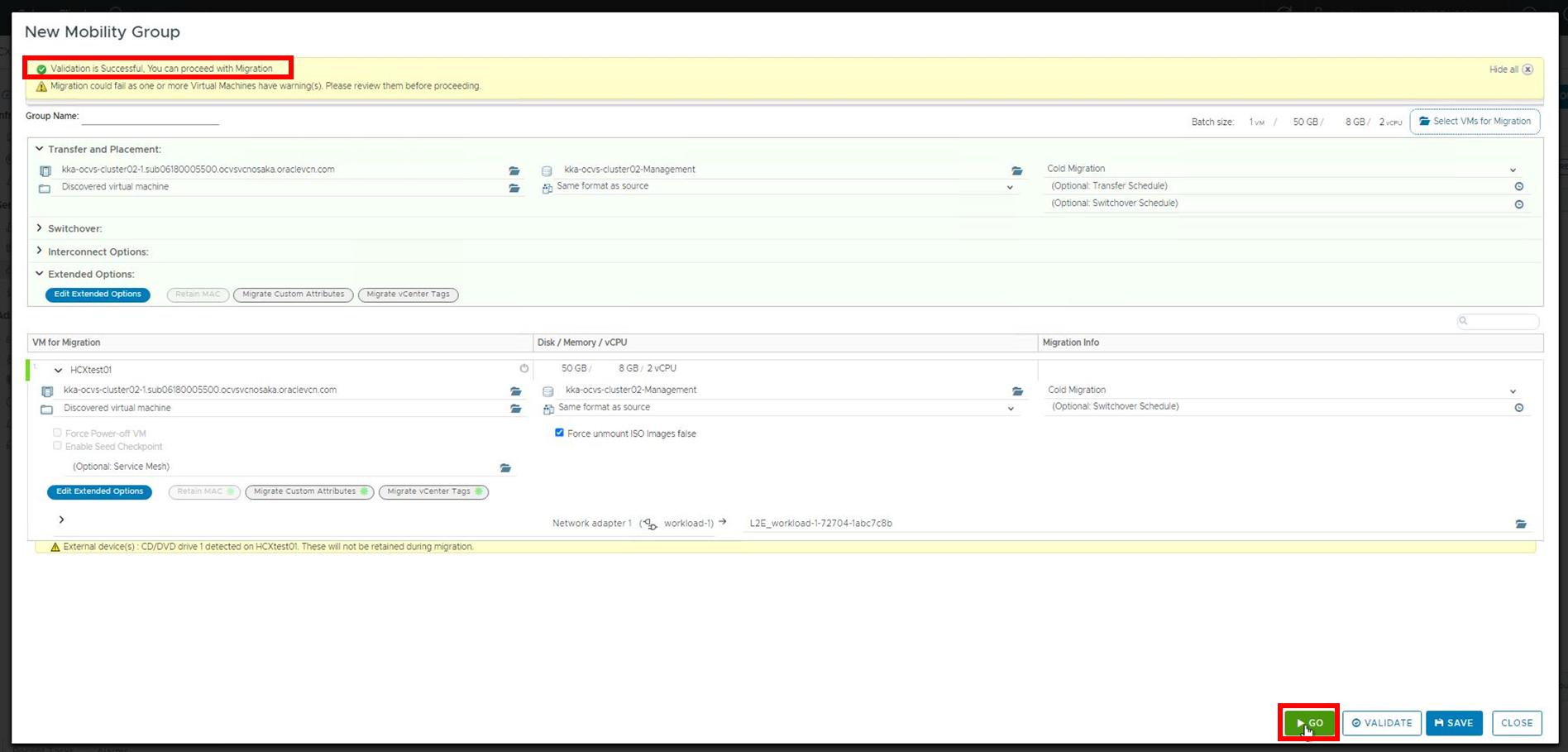Click the green GO button
Screen dimensions: 1568x752
pos(1309,722)
